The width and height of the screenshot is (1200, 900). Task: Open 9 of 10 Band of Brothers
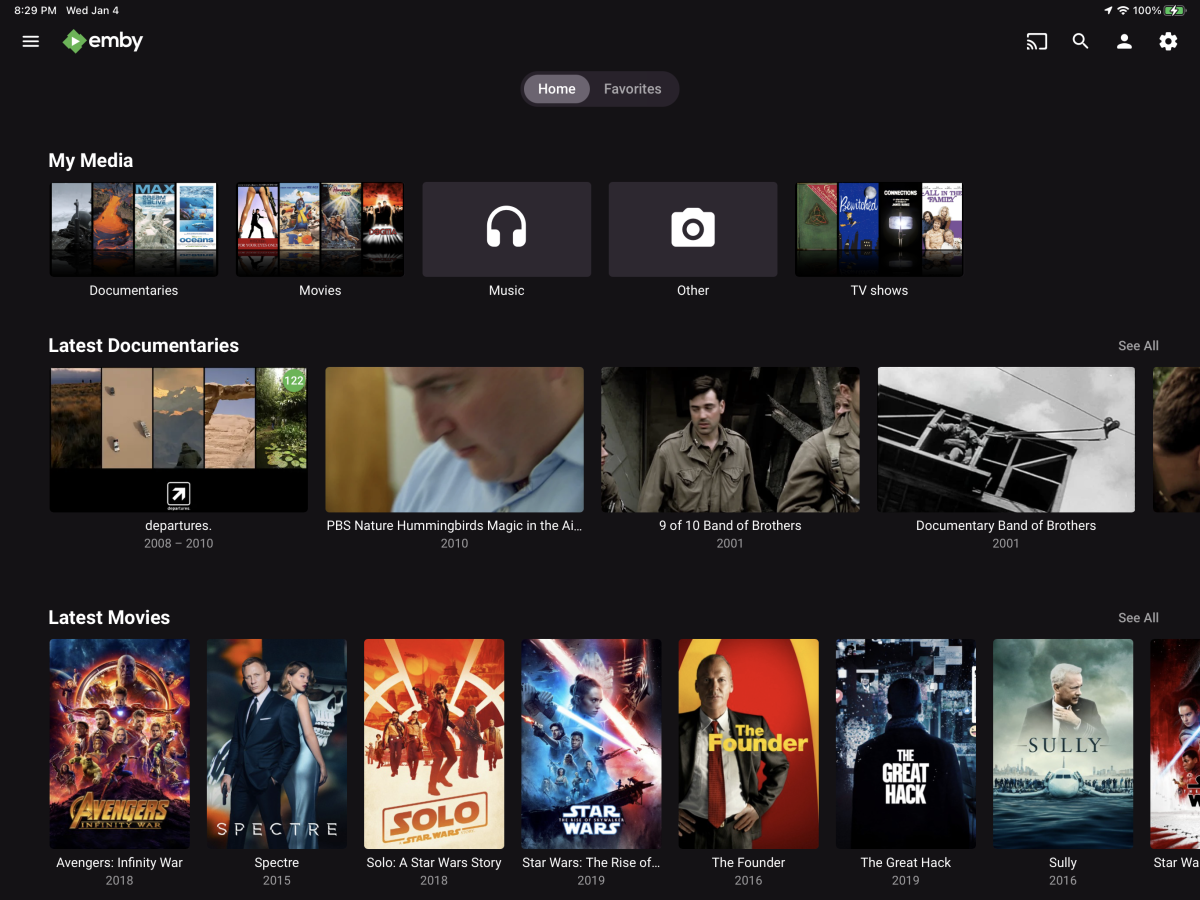click(730, 440)
